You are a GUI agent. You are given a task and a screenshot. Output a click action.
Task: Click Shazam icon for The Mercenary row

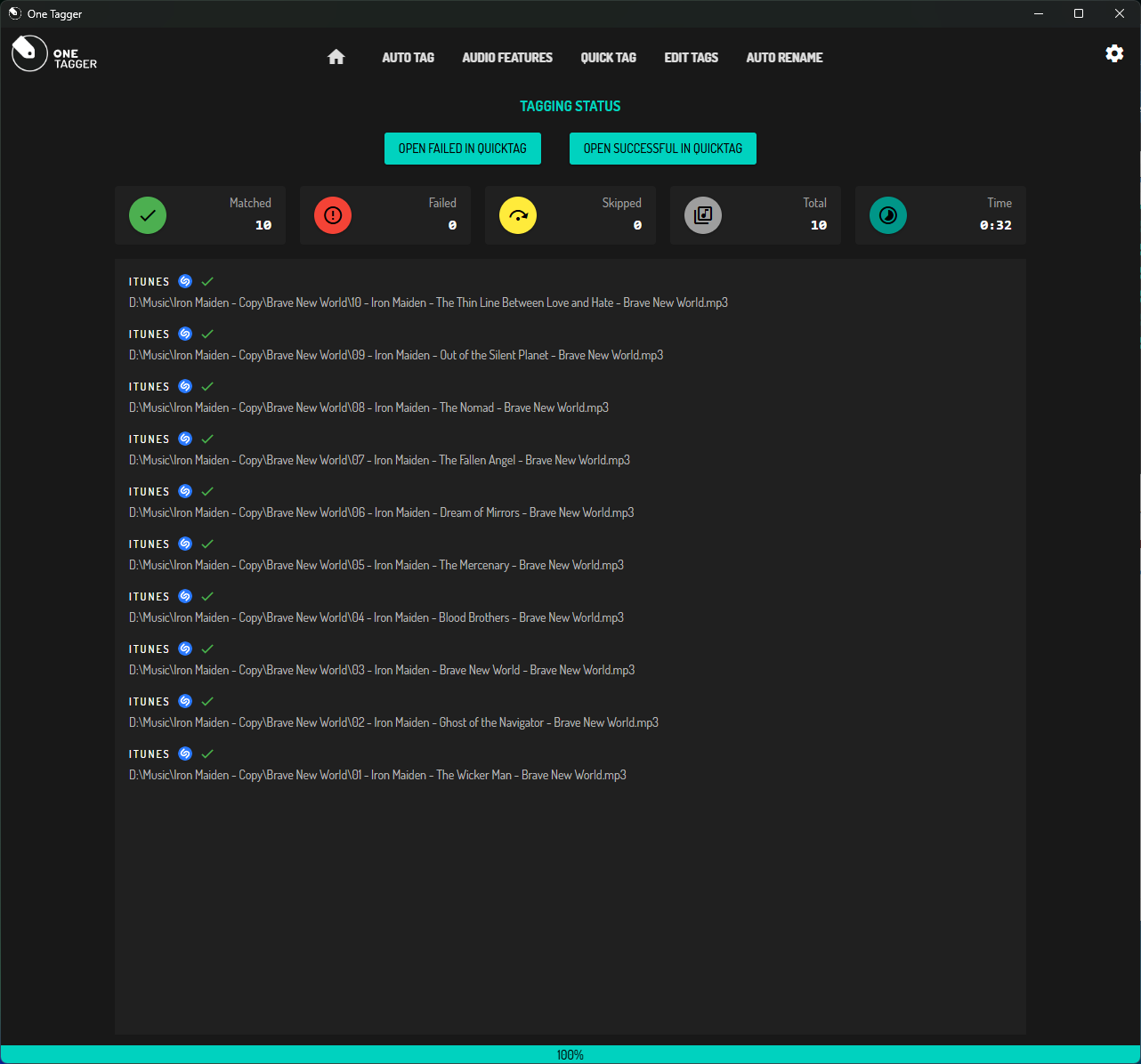pyautogui.click(x=185, y=544)
